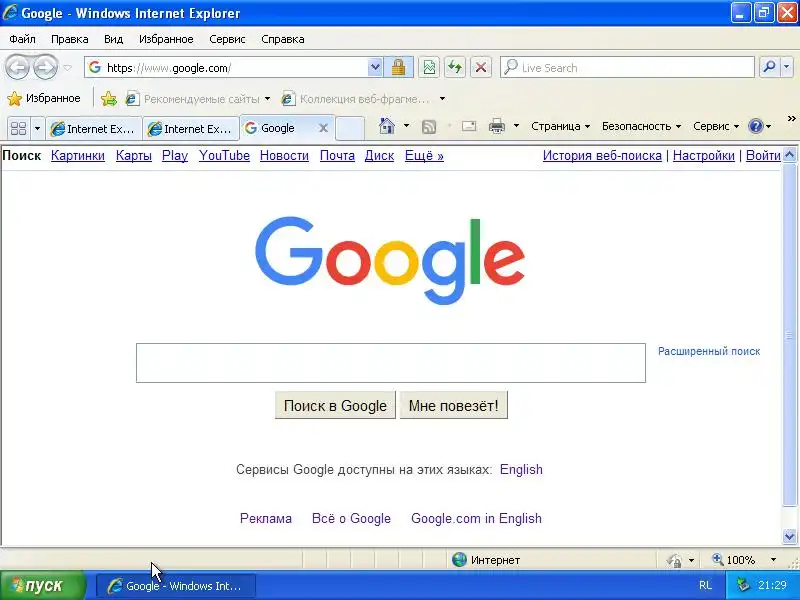Open the Карты link
Screen dimensions: 800x600
click(134, 156)
